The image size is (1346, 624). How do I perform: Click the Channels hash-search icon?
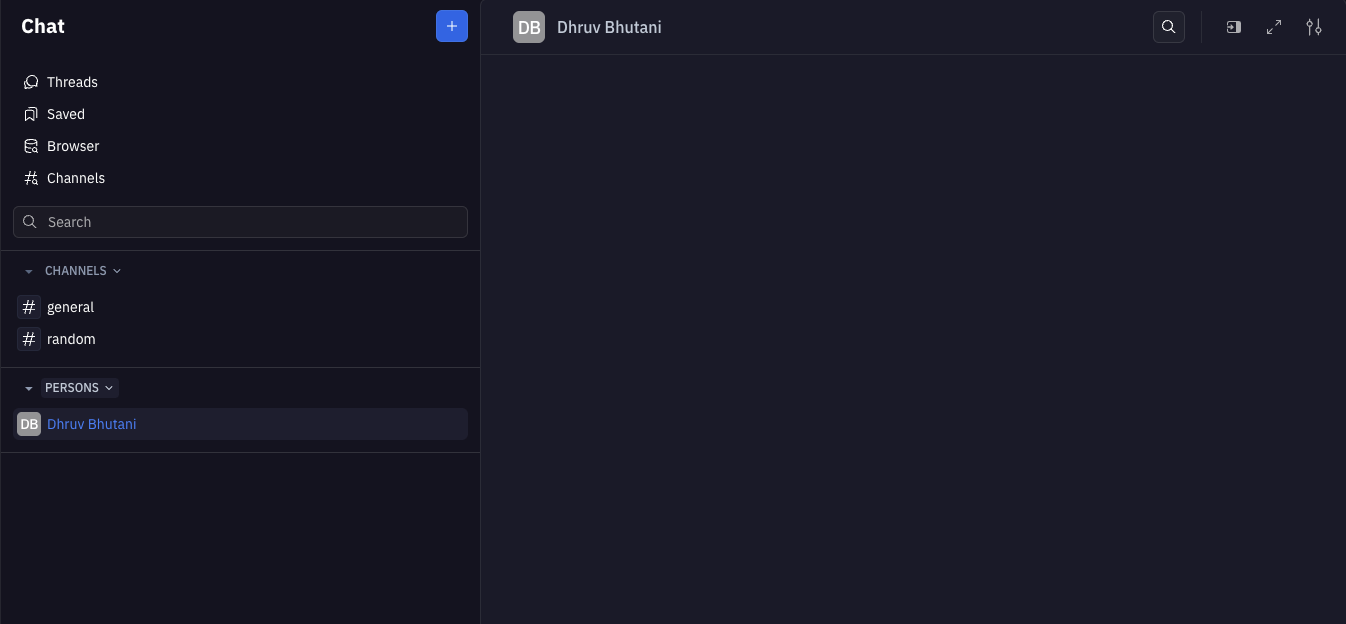point(31,178)
